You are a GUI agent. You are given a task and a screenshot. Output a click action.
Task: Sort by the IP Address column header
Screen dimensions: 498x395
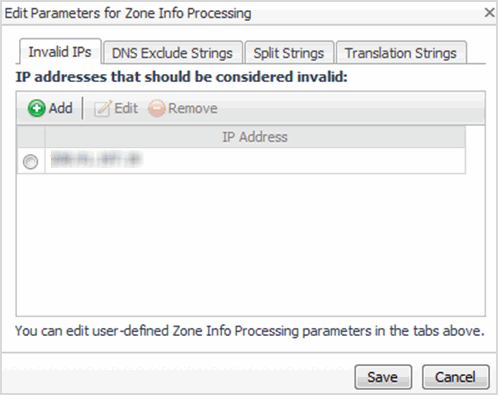[255, 137]
